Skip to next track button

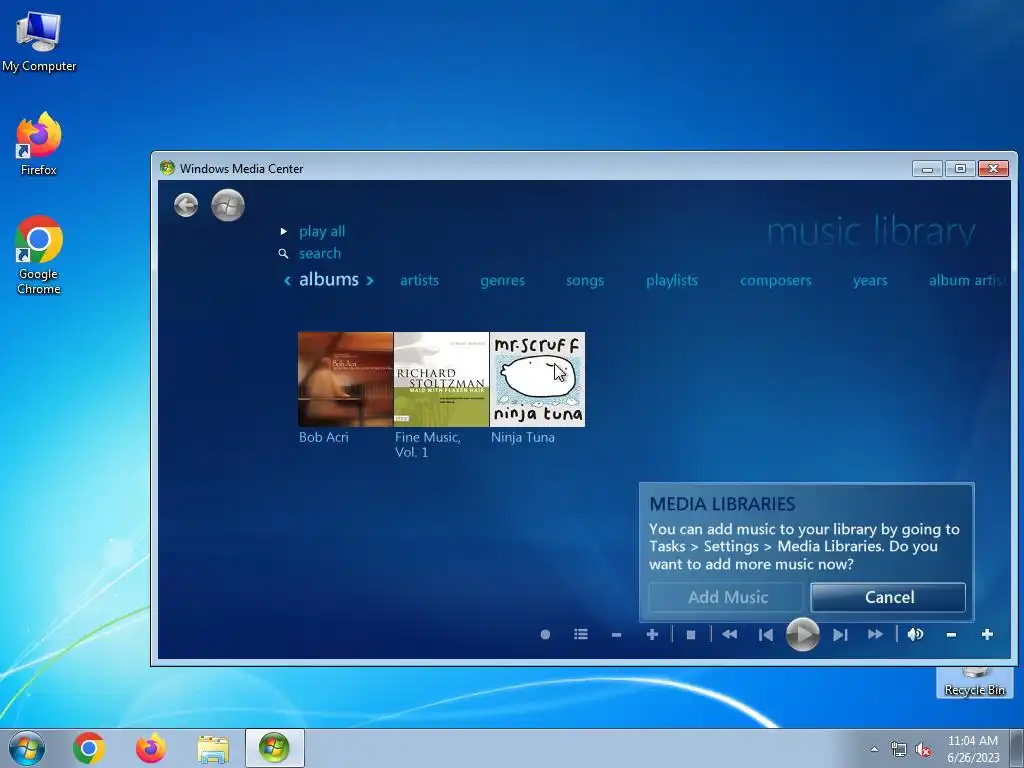coord(840,635)
